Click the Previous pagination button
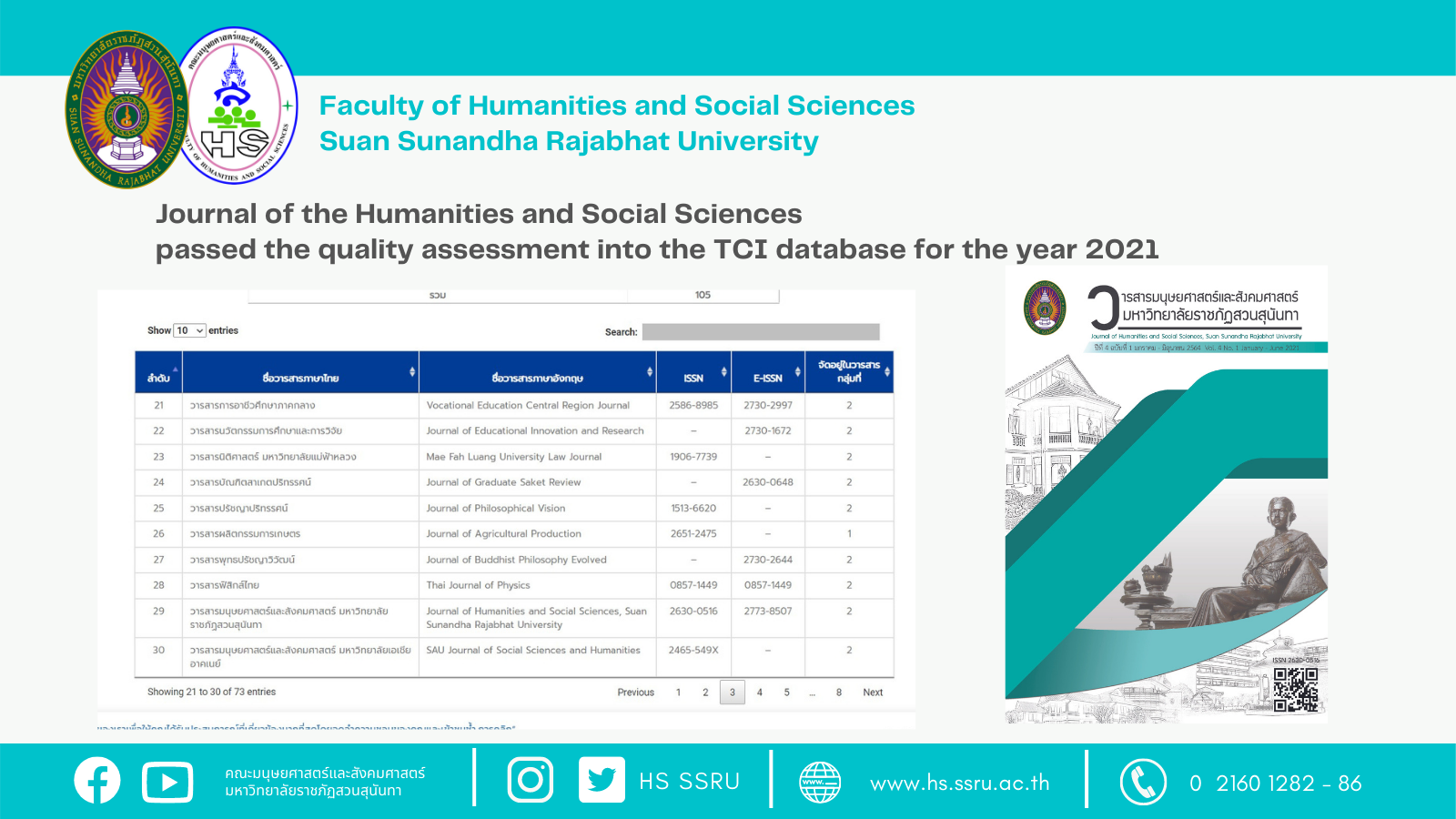This screenshot has height=819, width=1456. [x=635, y=693]
